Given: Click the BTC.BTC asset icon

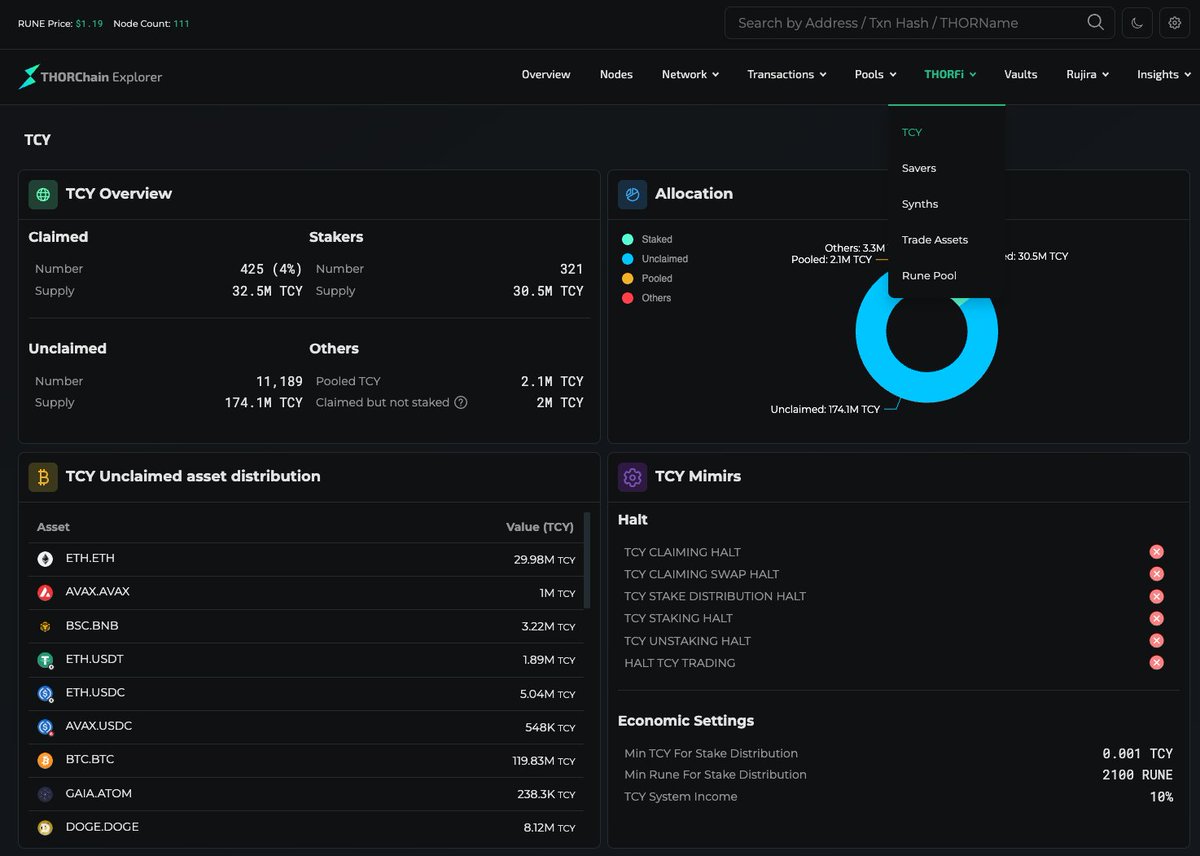Looking at the screenshot, I should [x=45, y=760].
